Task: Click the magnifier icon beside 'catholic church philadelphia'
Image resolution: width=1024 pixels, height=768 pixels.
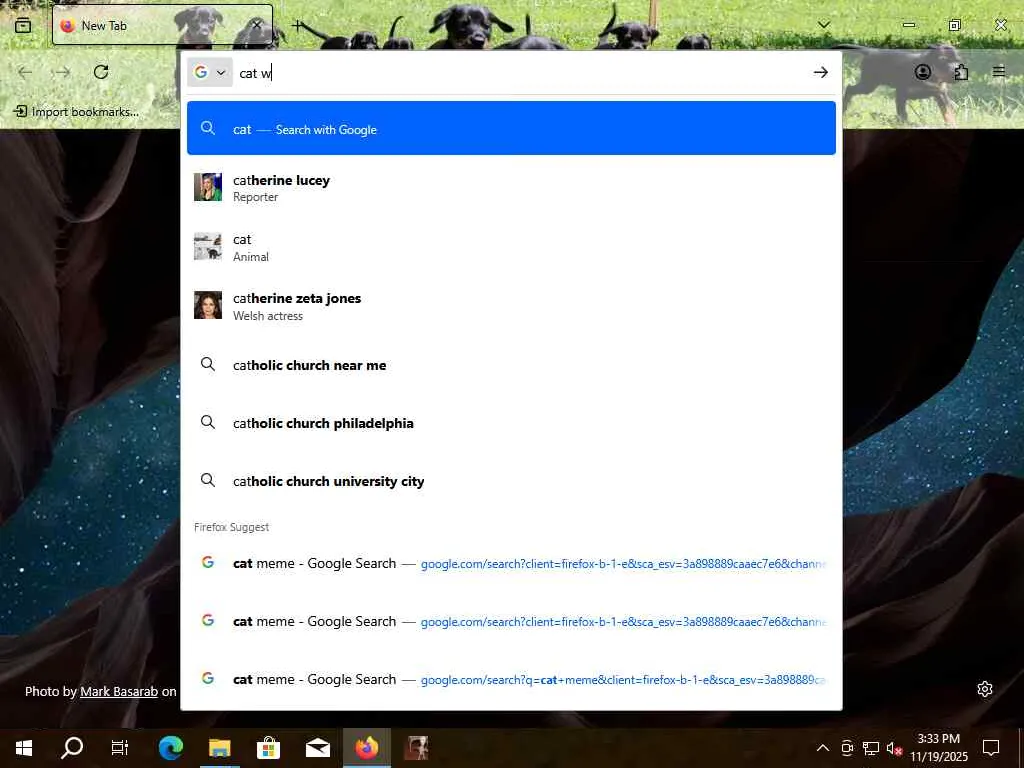Action: [208, 423]
